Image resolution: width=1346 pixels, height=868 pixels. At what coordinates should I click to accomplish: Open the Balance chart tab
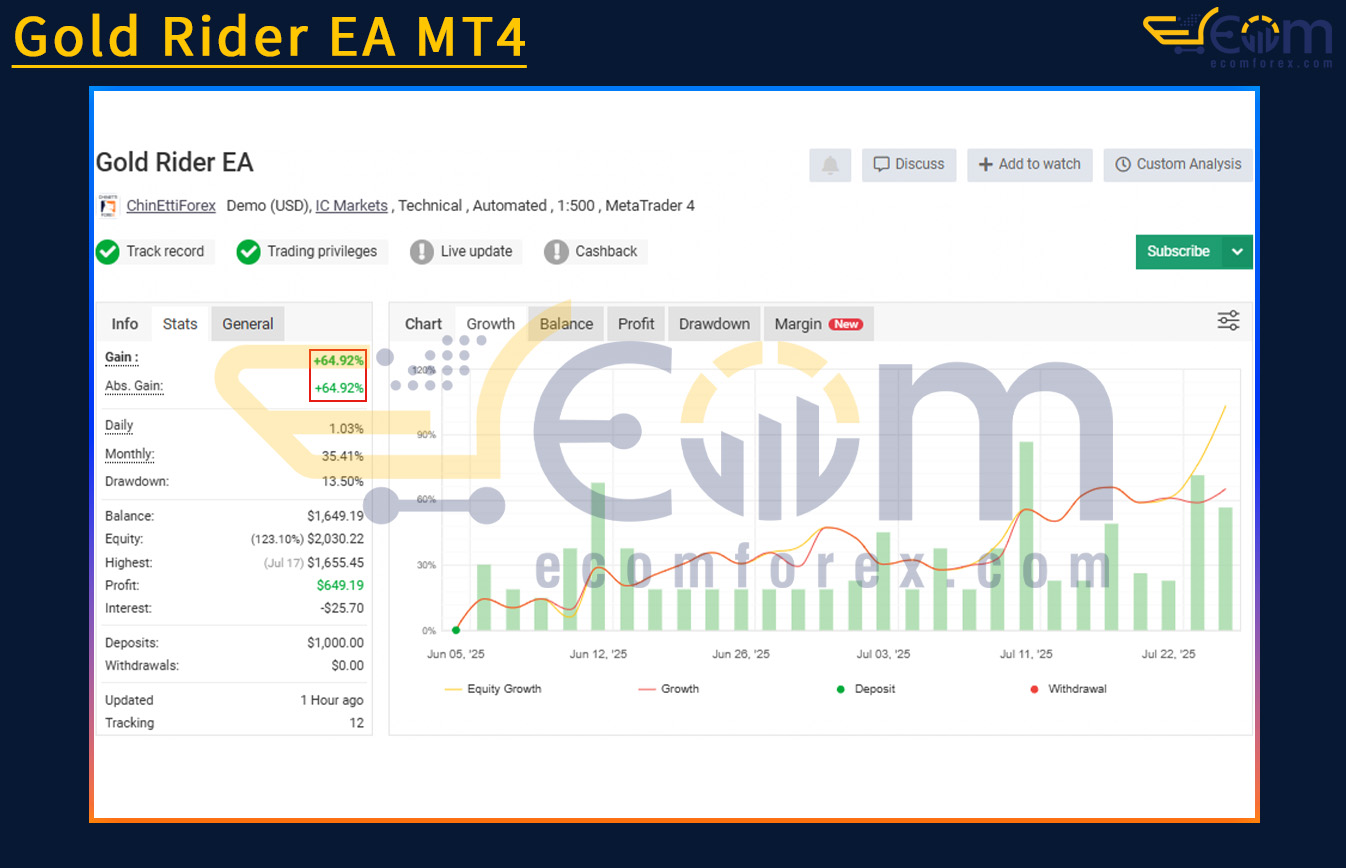tap(566, 324)
